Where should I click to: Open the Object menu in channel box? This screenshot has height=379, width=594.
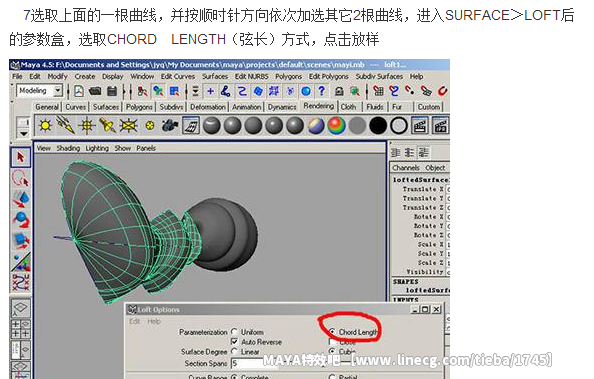click(435, 168)
